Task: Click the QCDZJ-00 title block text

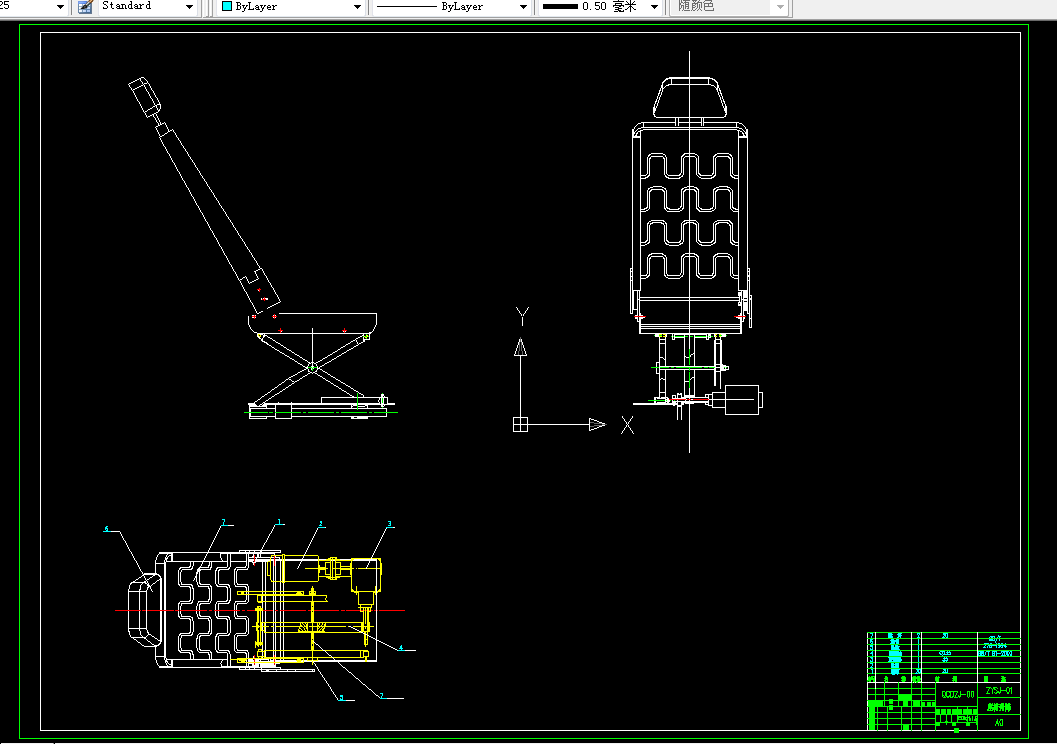Action: pos(957,694)
